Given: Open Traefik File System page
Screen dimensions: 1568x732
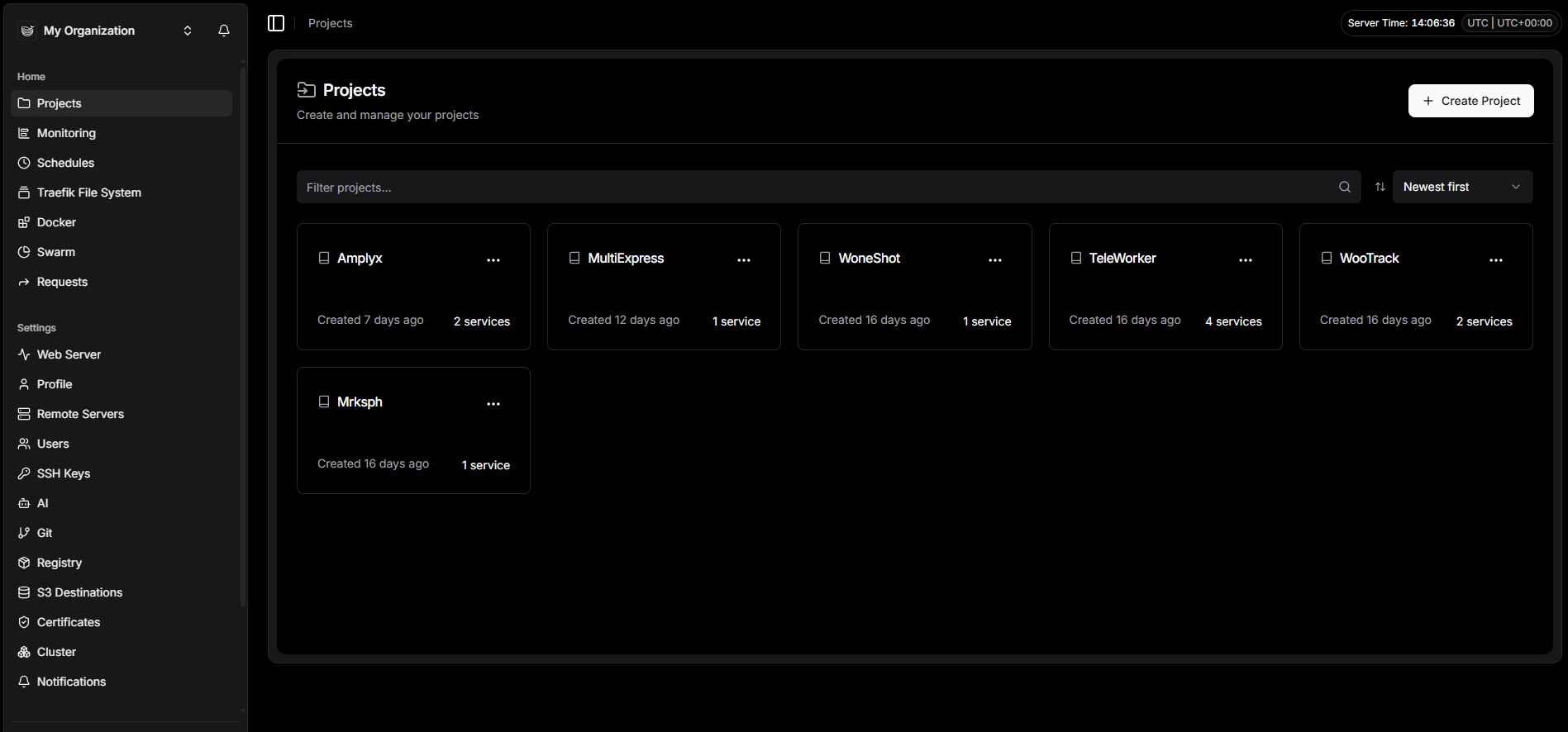Looking at the screenshot, I should click(88, 193).
